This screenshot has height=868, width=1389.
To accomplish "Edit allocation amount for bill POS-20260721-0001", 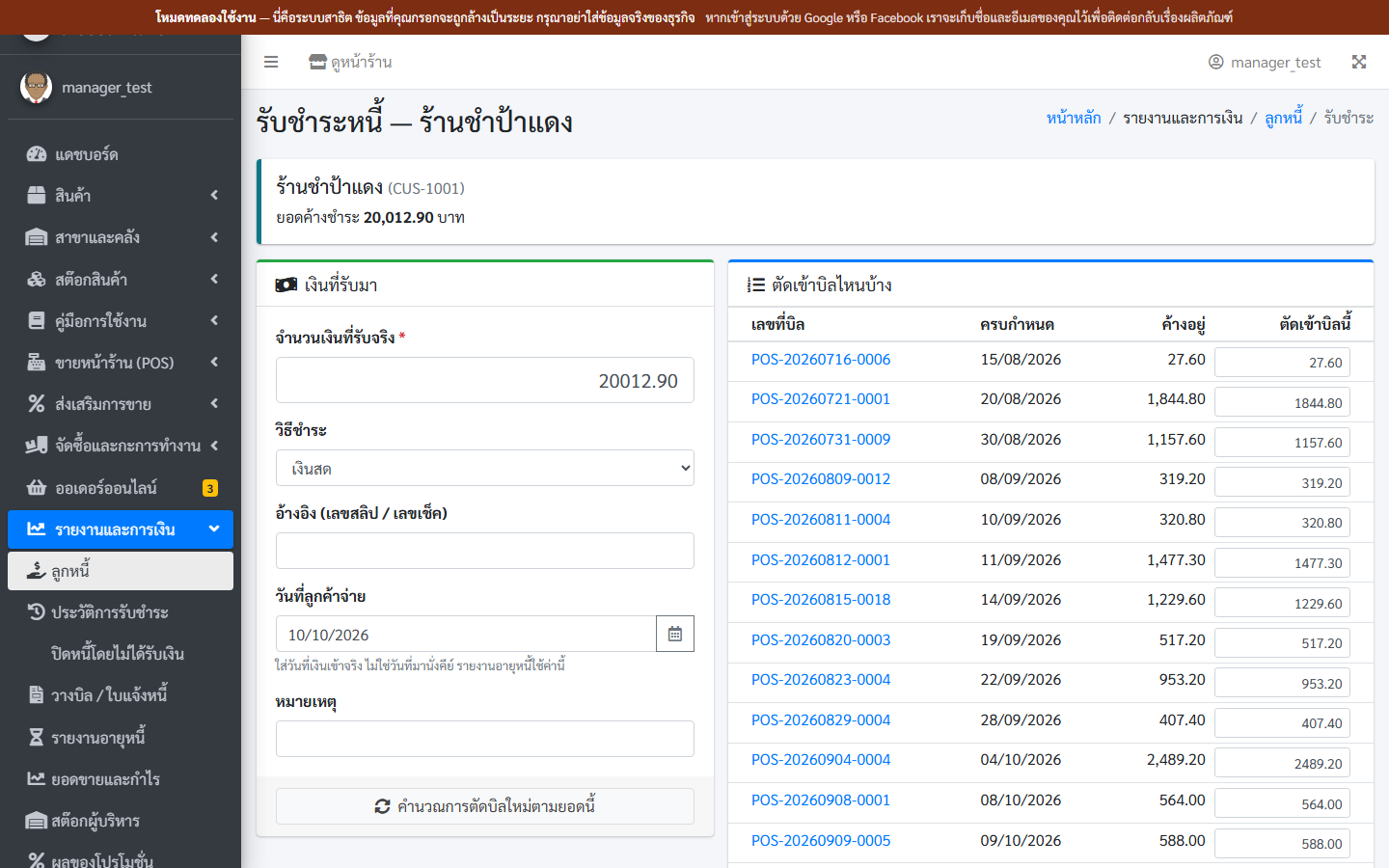I will (1282, 402).
